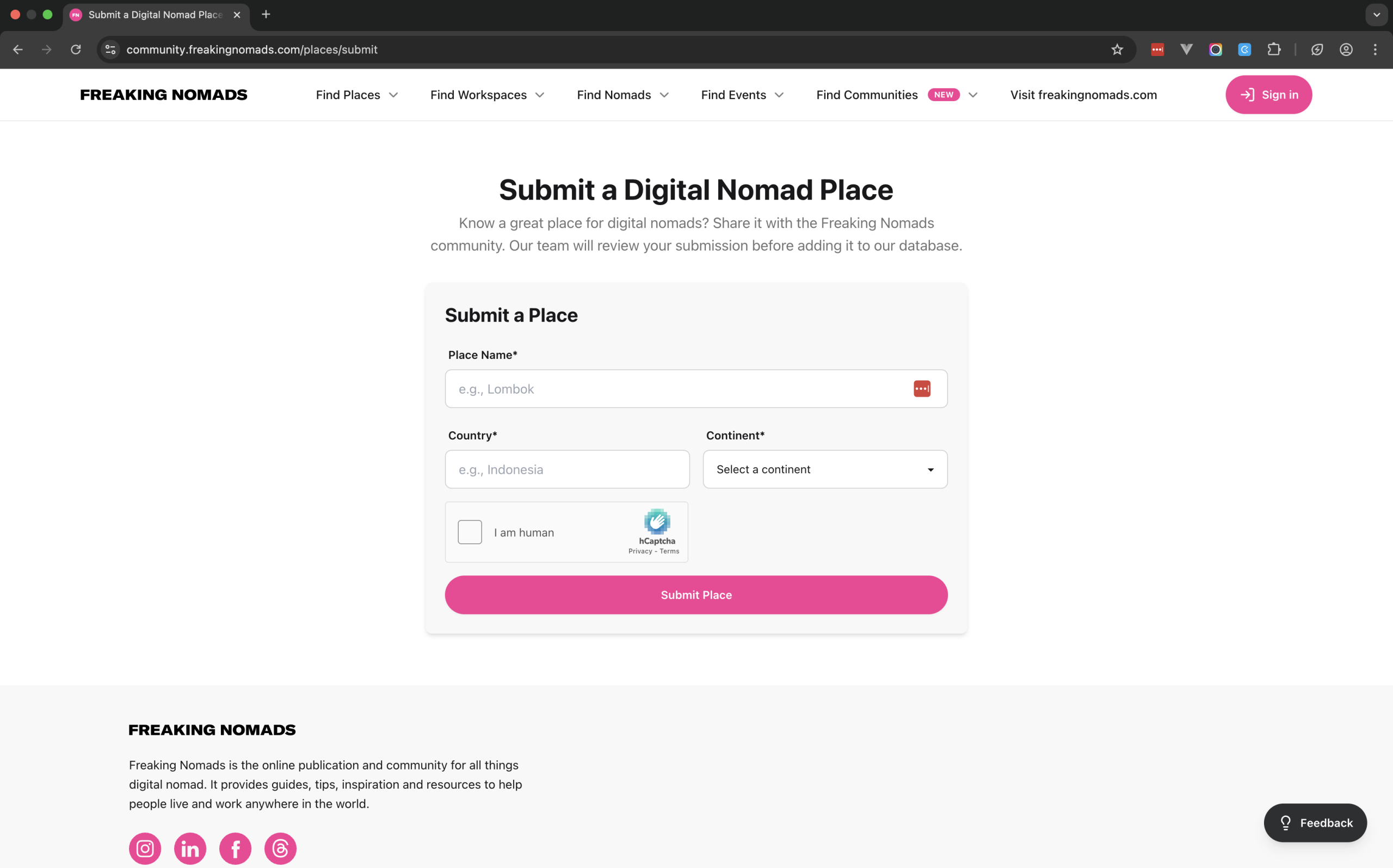1393x868 pixels.
Task: Open the browser extensions puzzle icon
Action: (x=1274, y=49)
